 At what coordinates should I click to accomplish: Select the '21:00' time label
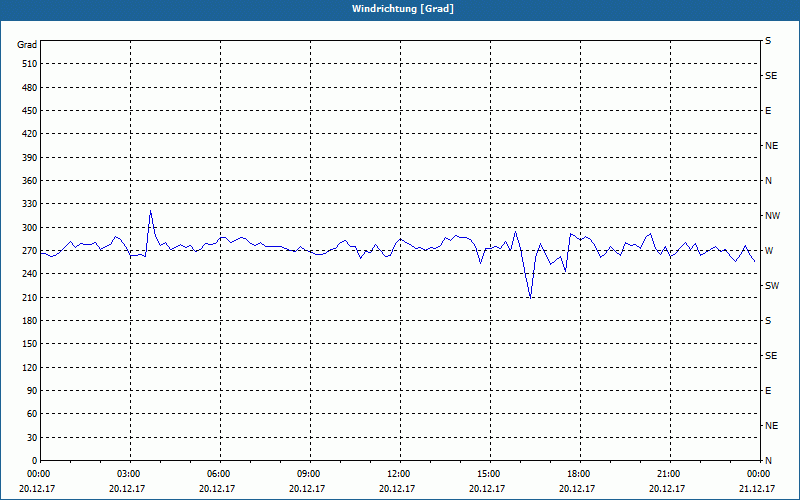click(x=669, y=474)
